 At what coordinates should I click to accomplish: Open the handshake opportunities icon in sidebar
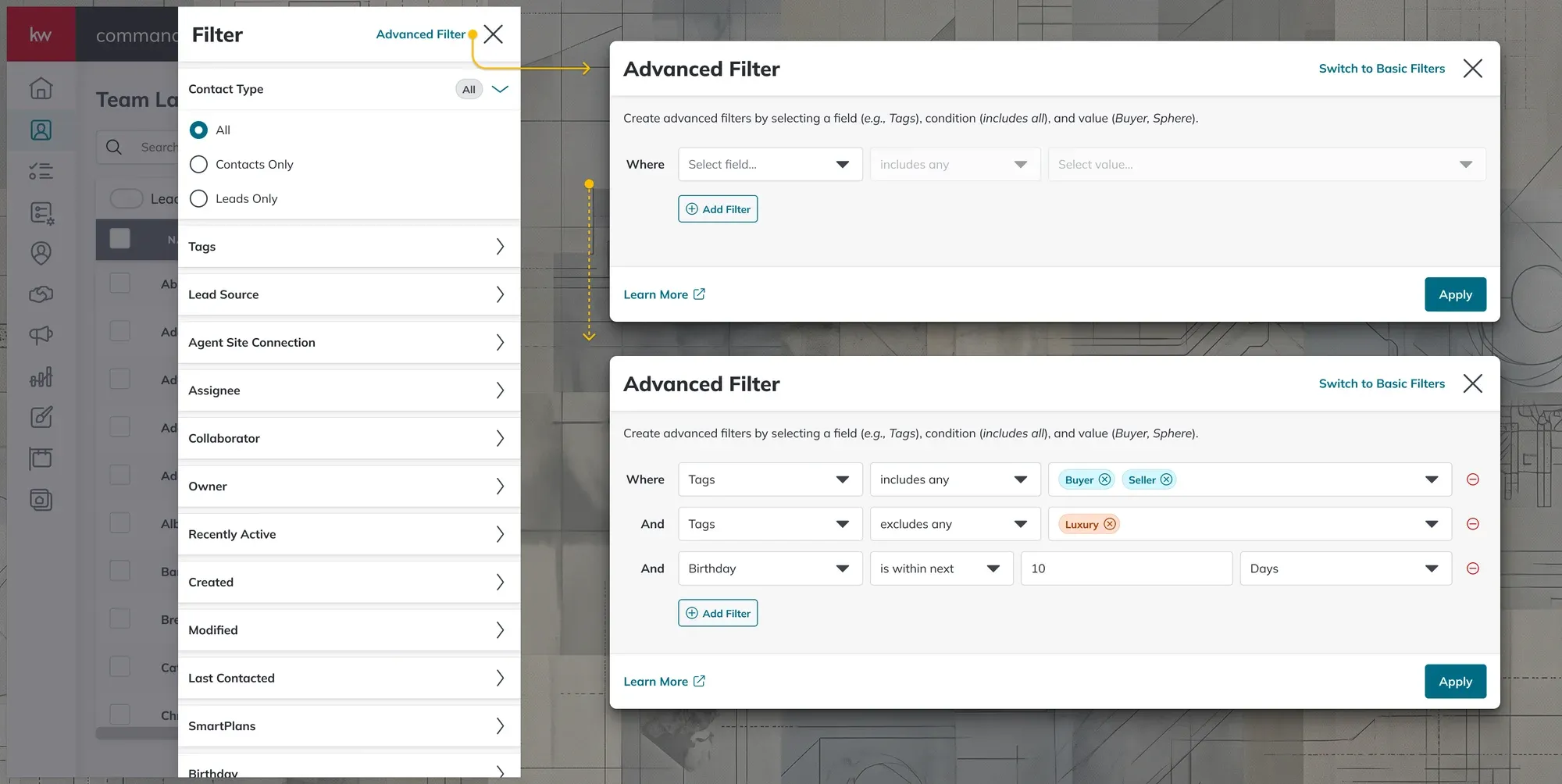click(41, 294)
